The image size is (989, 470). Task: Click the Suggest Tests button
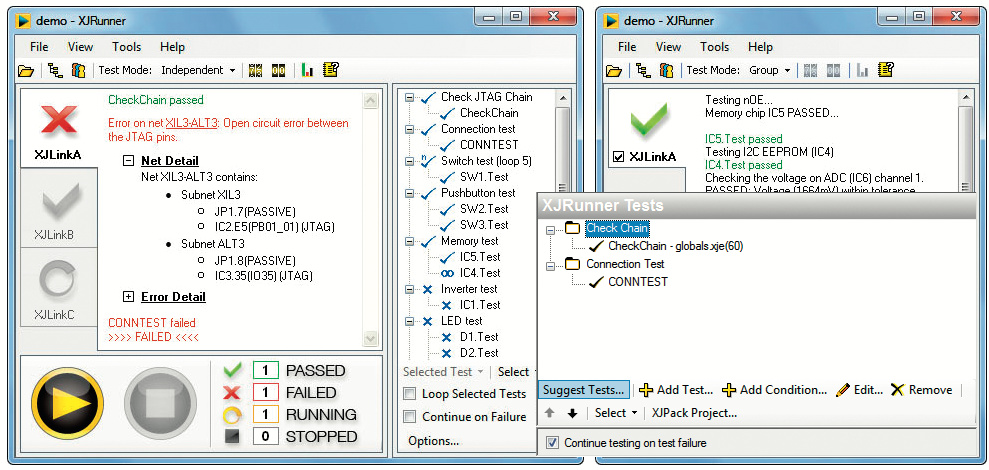pyautogui.click(x=584, y=390)
